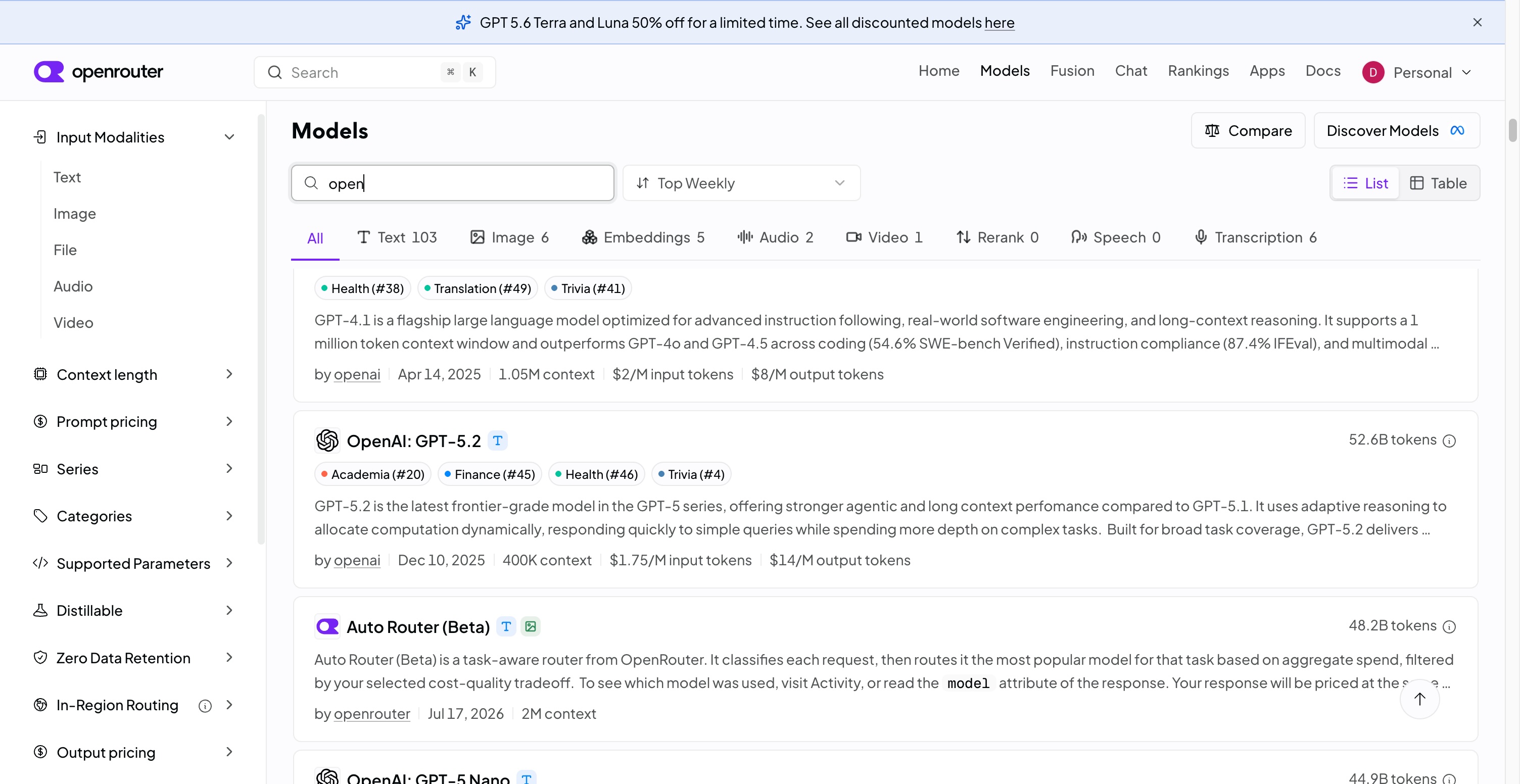Click the text modality badge on GPT-5.2
The image size is (1520, 784).
coord(497,440)
